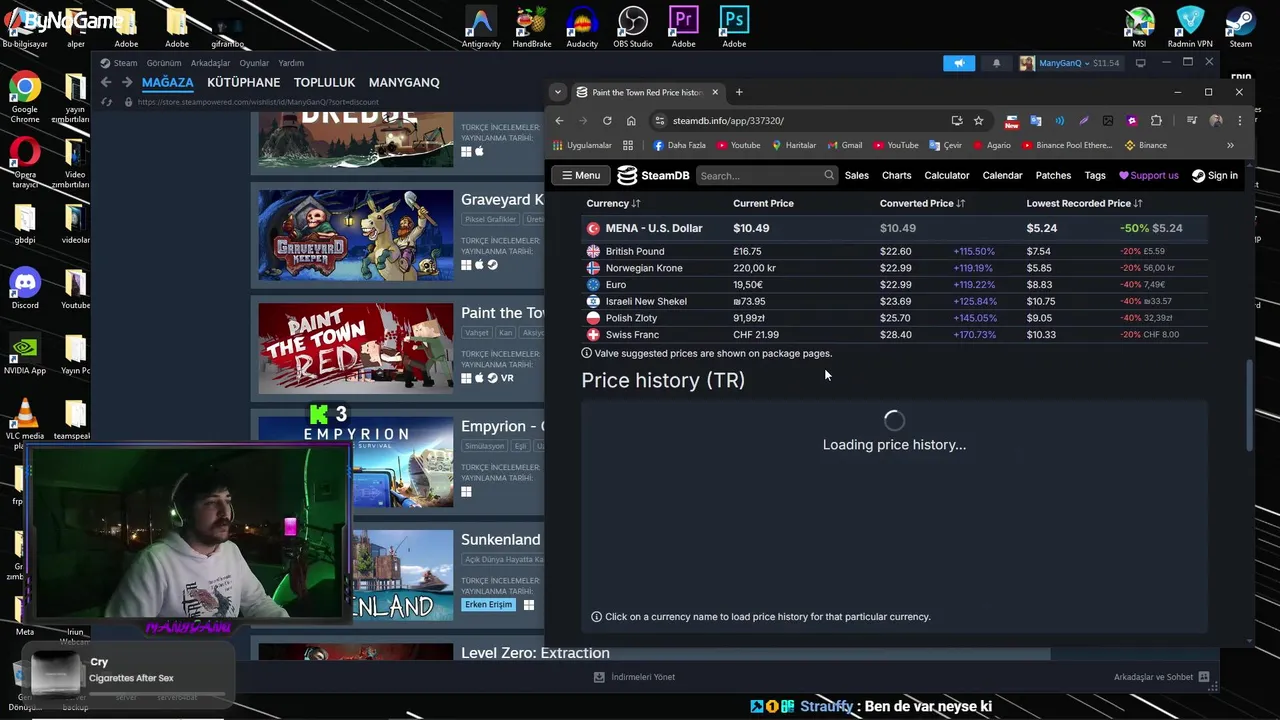
Task: Go to the browser home page
Action: coord(631,120)
